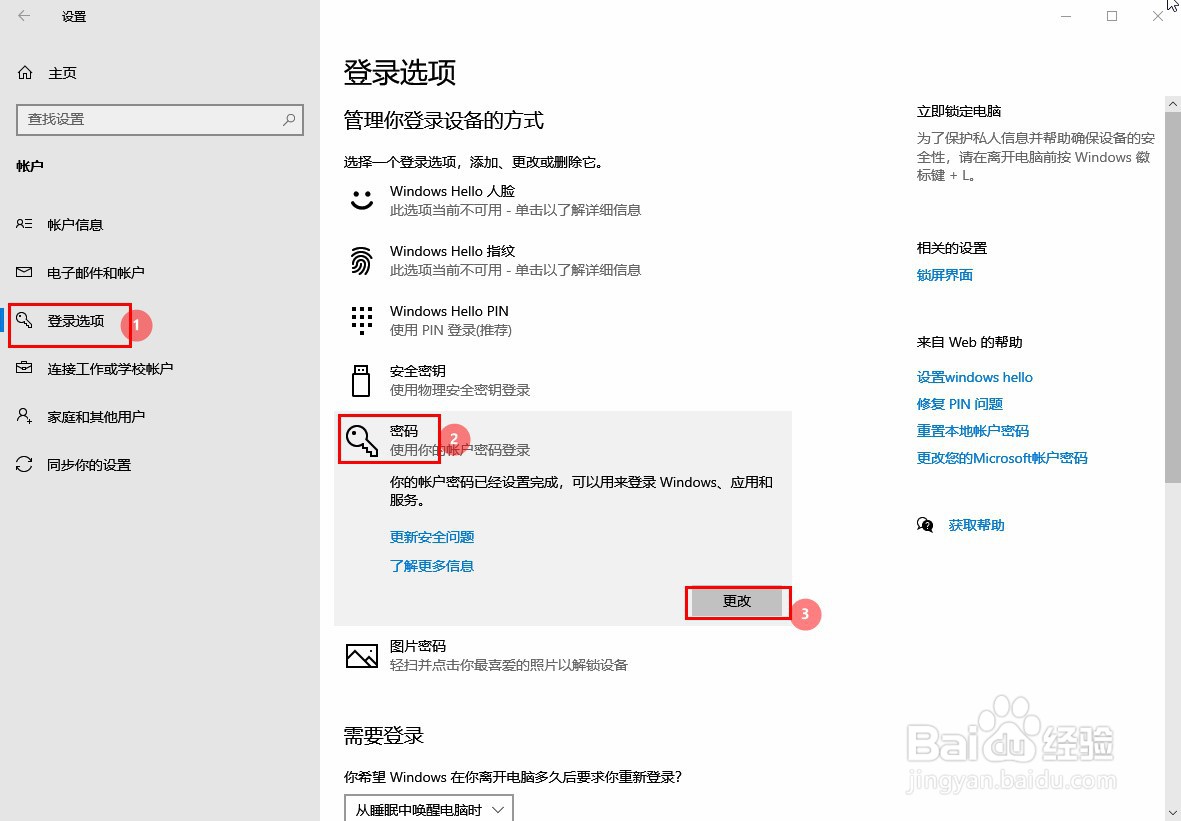The width and height of the screenshot is (1181, 821).
Task: Click the envelope icon for 电子邮件和帐户
Action: tap(24, 272)
